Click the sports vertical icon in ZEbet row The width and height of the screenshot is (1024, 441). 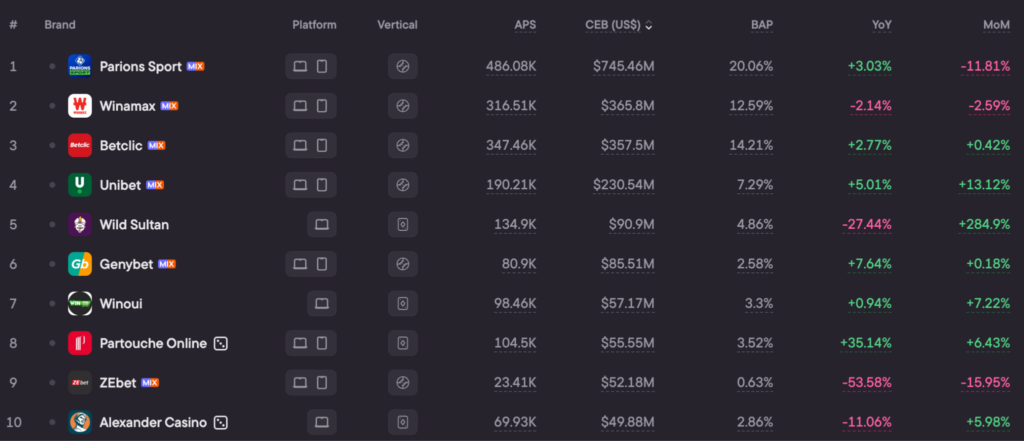click(403, 382)
